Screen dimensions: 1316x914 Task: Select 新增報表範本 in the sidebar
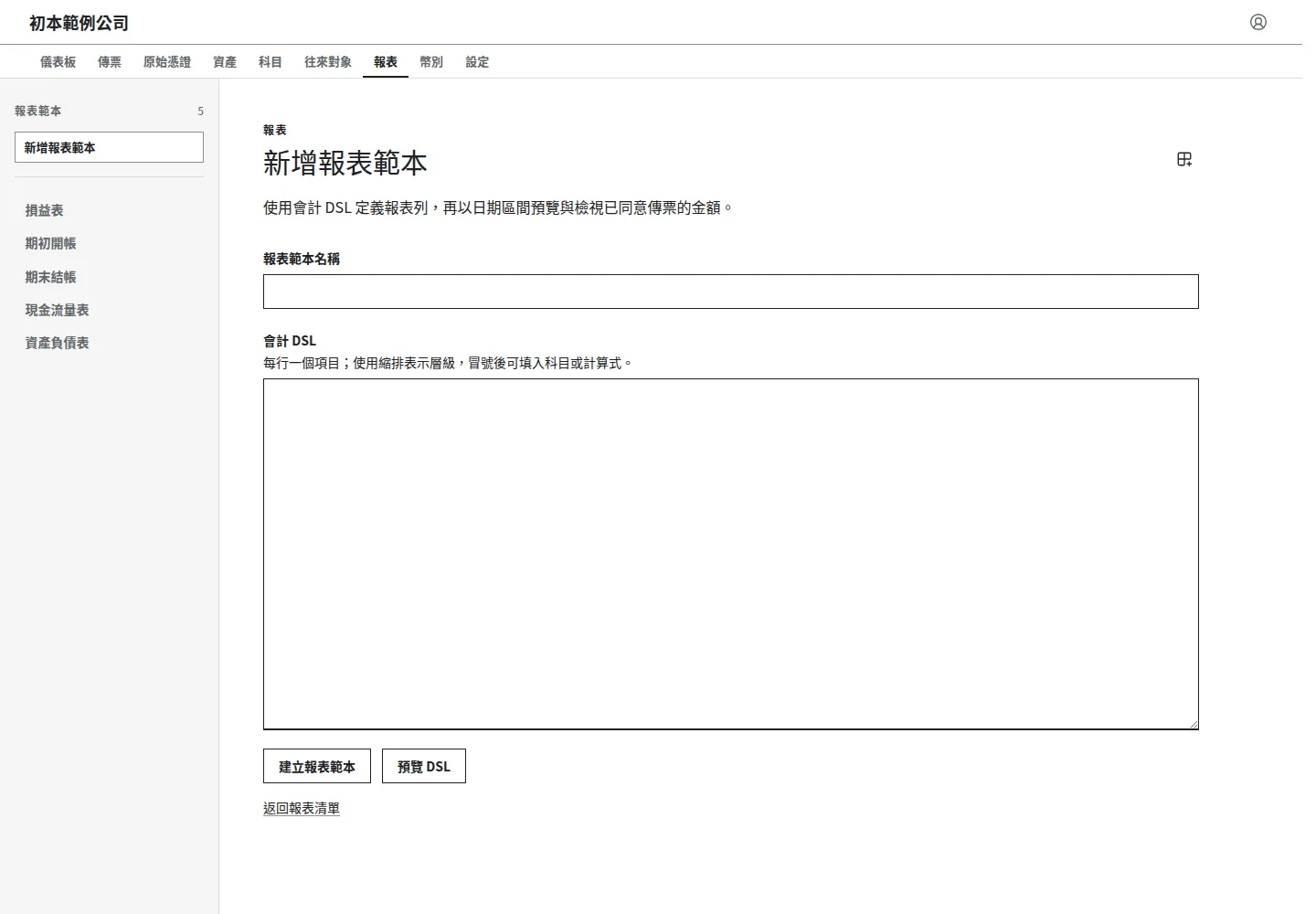tap(109, 147)
